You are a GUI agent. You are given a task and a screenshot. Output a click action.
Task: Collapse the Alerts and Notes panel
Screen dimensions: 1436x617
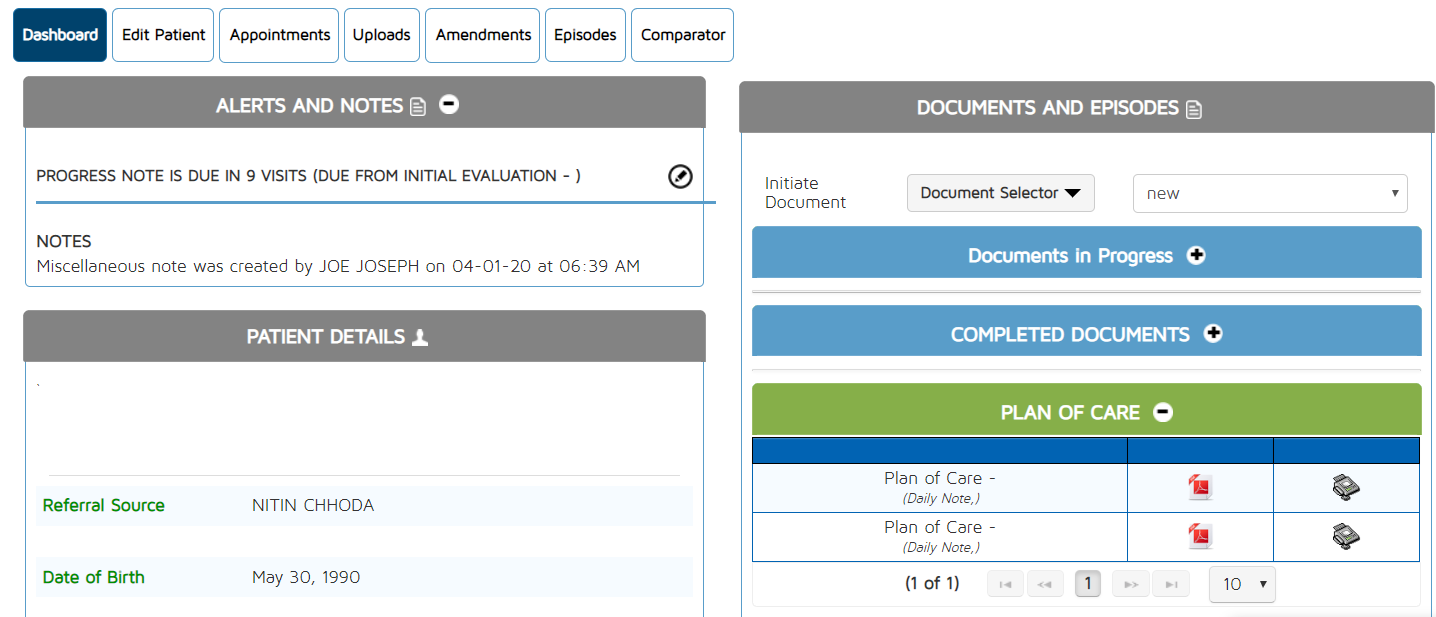[x=449, y=104]
